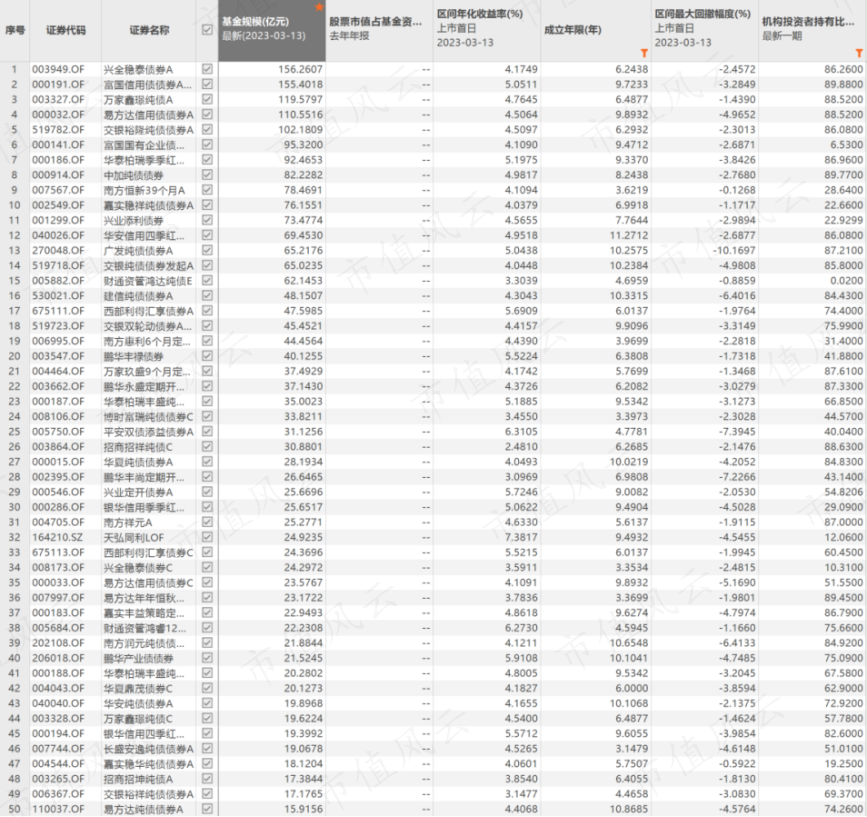The height and width of the screenshot is (817, 867).
Task: Uncheck checkbox for 兴全稳泰债券A row
Action: coord(207,69)
